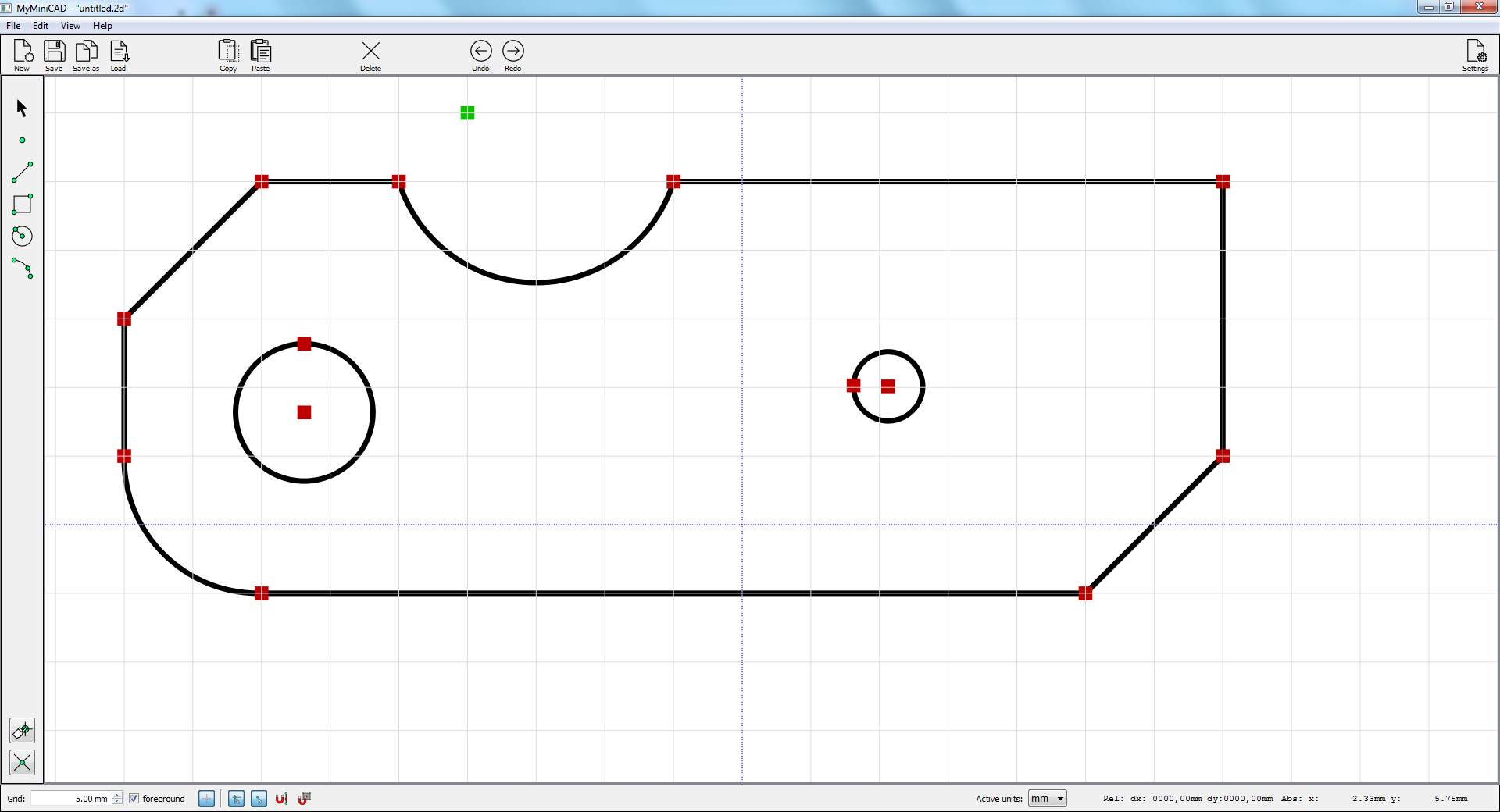
Task: Uncheck the foreground checkbox
Action: click(x=134, y=799)
